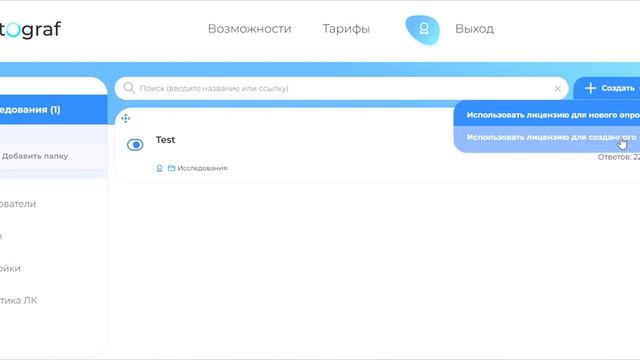This screenshot has height=360, width=640.
Task: Open the Исследования (1) sidebar tab
Action: 53,109
